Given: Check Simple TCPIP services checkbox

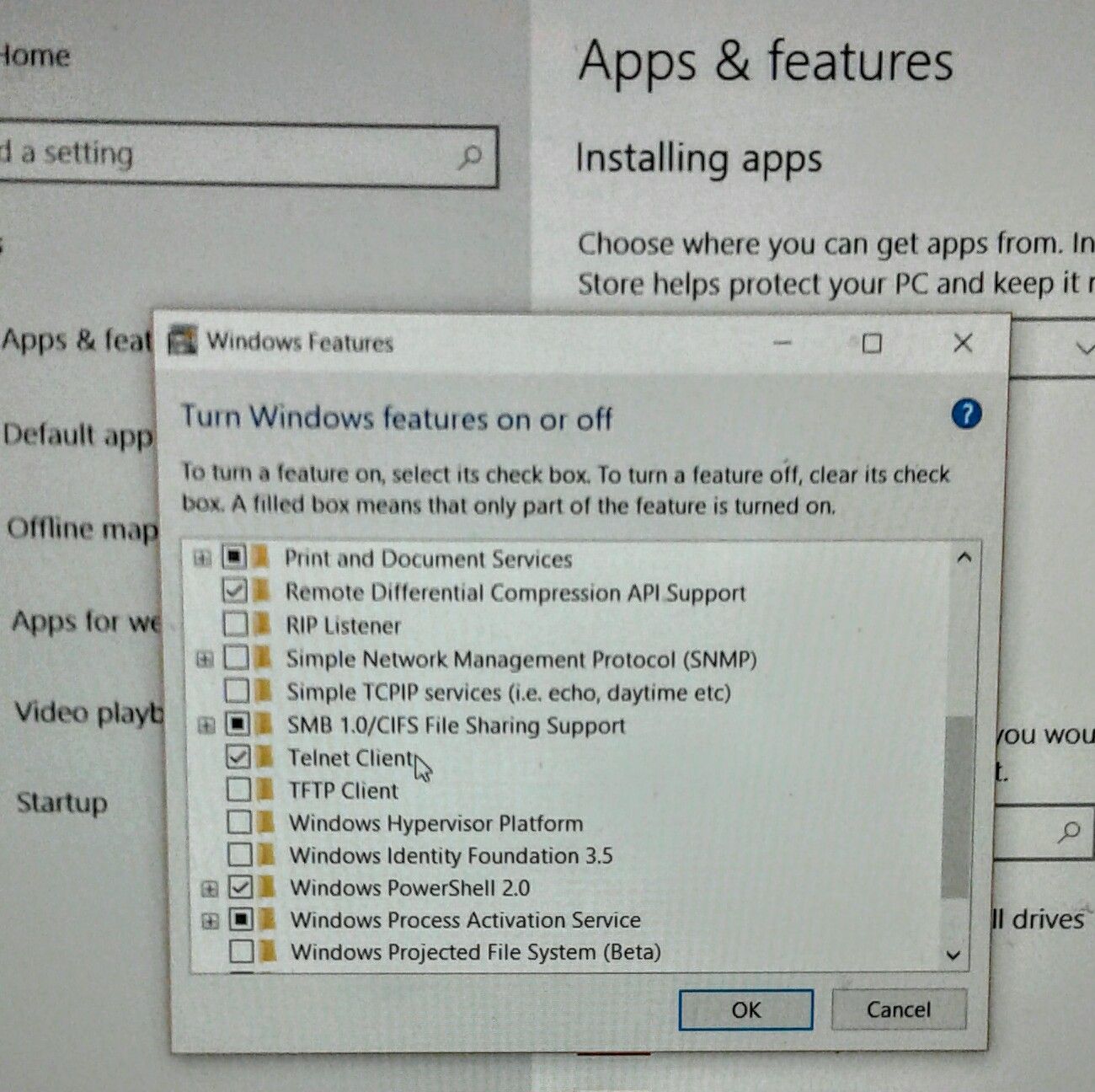Looking at the screenshot, I should (x=237, y=691).
